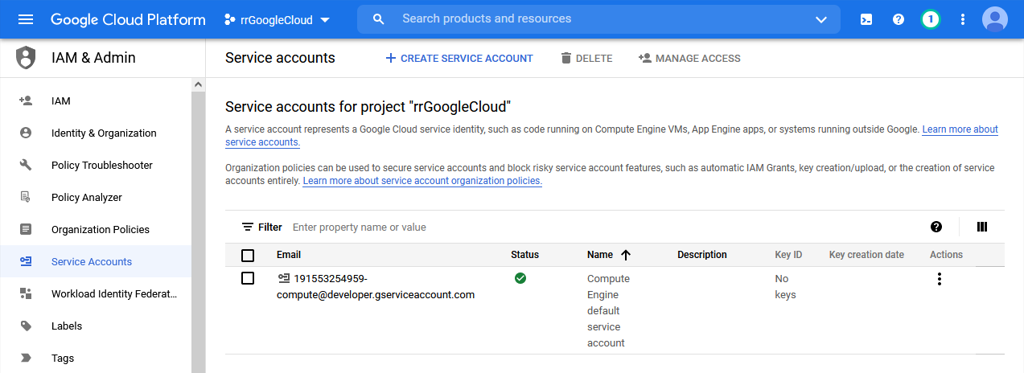Open column display options icon

coord(982,227)
